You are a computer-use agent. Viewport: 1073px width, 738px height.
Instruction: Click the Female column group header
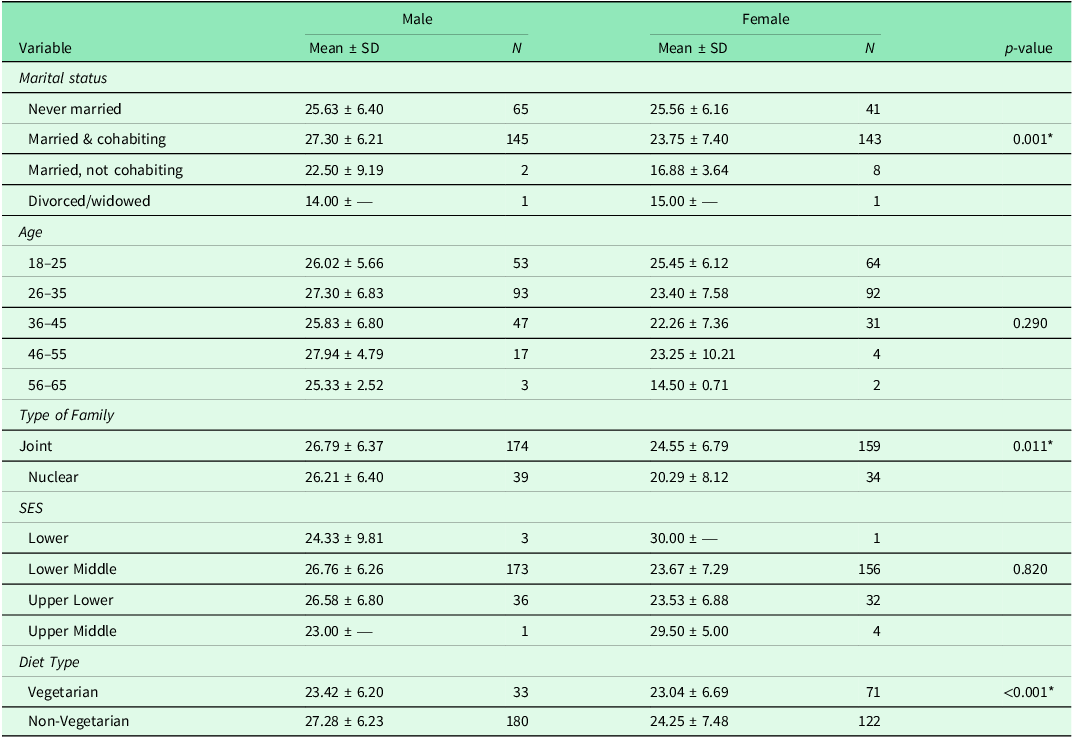[x=766, y=19]
